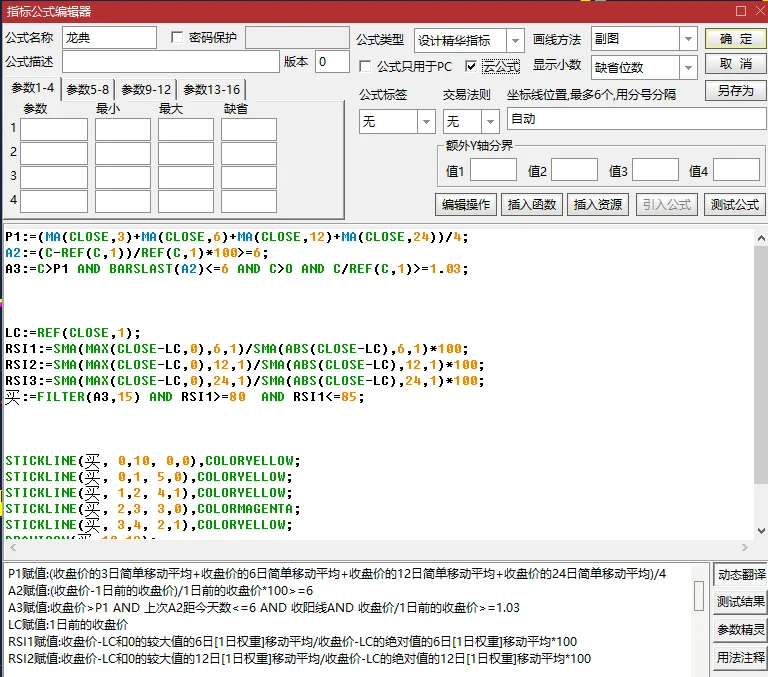The height and width of the screenshot is (677, 768).
Task: Click the LC:=REF(CLOSE,1) line
Action: (x=72, y=333)
